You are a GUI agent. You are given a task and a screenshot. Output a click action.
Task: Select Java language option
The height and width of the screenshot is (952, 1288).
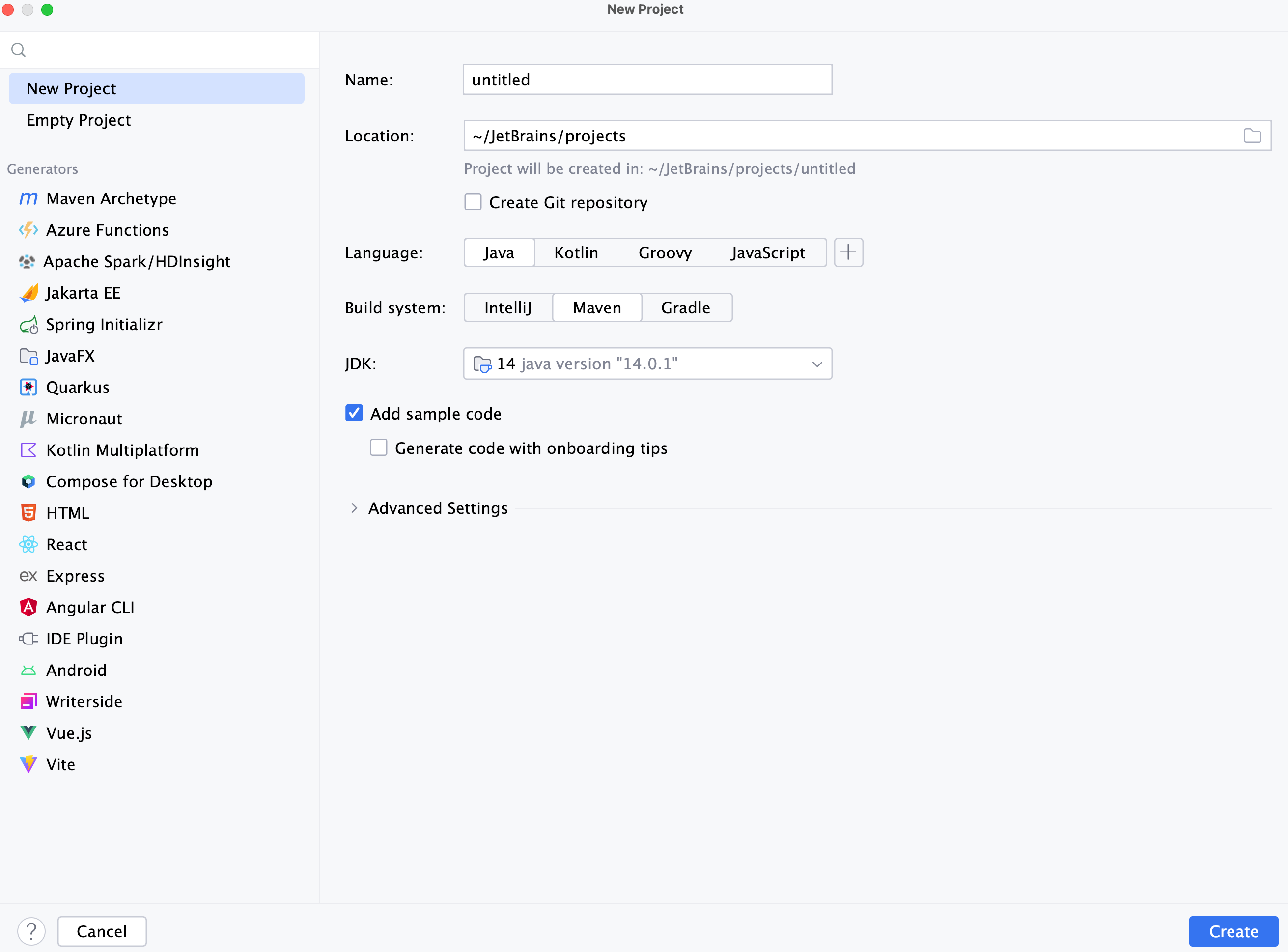pos(499,252)
